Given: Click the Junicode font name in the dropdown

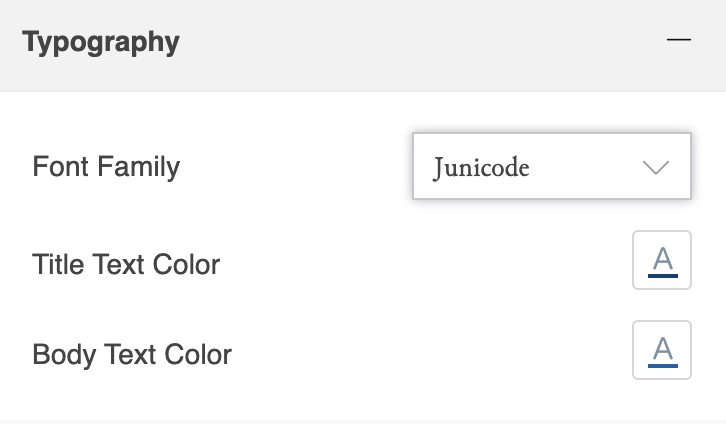Looking at the screenshot, I should [x=481, y=167].
